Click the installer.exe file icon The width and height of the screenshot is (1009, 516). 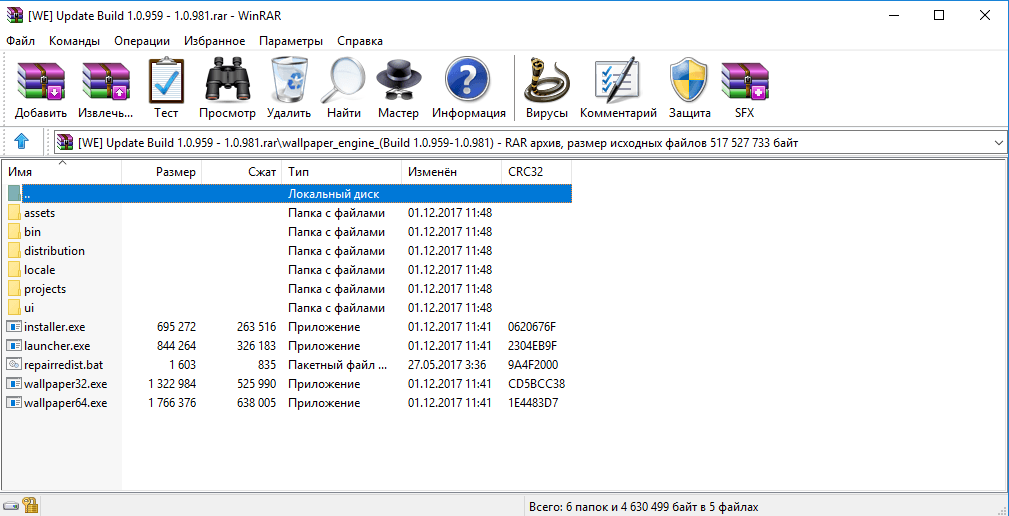coord(14,326)
